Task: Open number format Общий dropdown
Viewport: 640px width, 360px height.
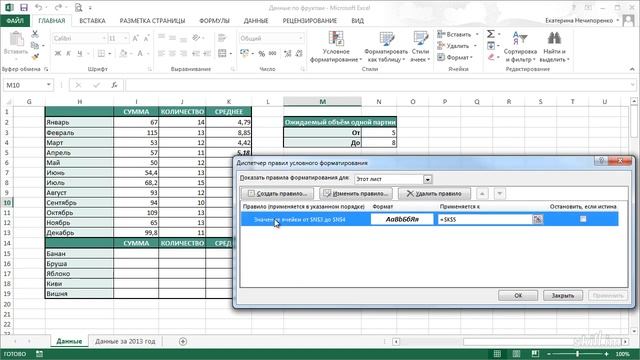Action: [301, 38]
